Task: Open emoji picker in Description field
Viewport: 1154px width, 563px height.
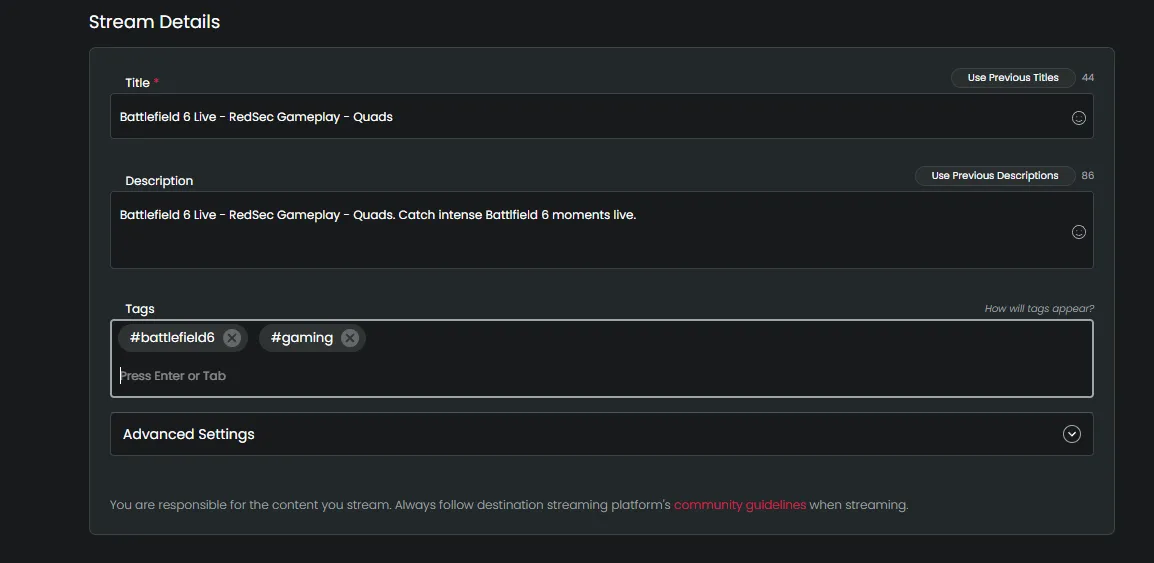Action: click(1078, 232)
